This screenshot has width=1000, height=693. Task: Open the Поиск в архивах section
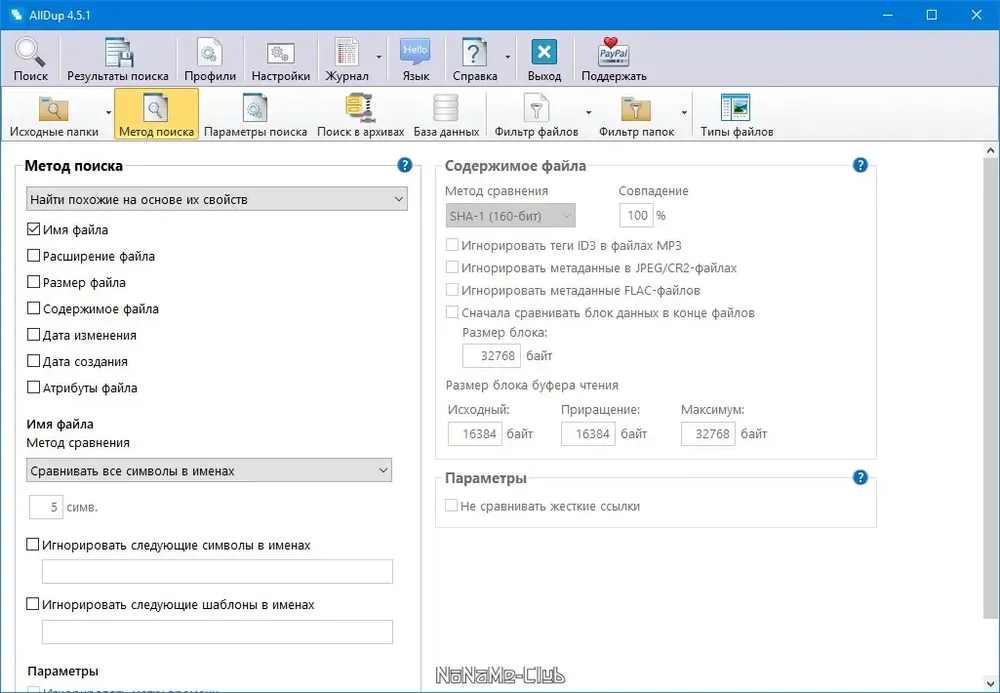[x=360, y=114]
